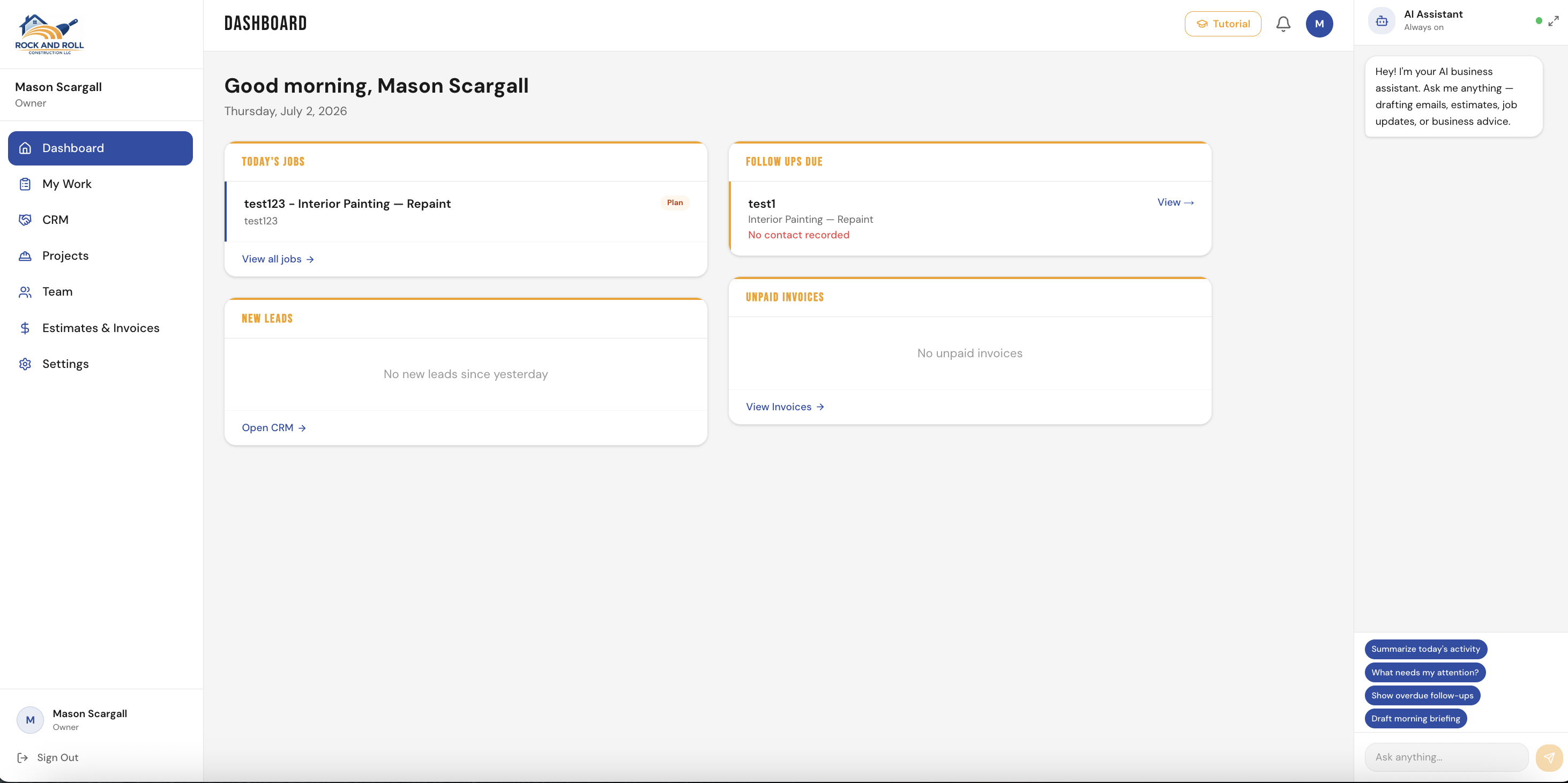This screenshot has height=783, width=1568.
Task: Go to Dashboard in sidebar
Action: [x=100, y=148]
